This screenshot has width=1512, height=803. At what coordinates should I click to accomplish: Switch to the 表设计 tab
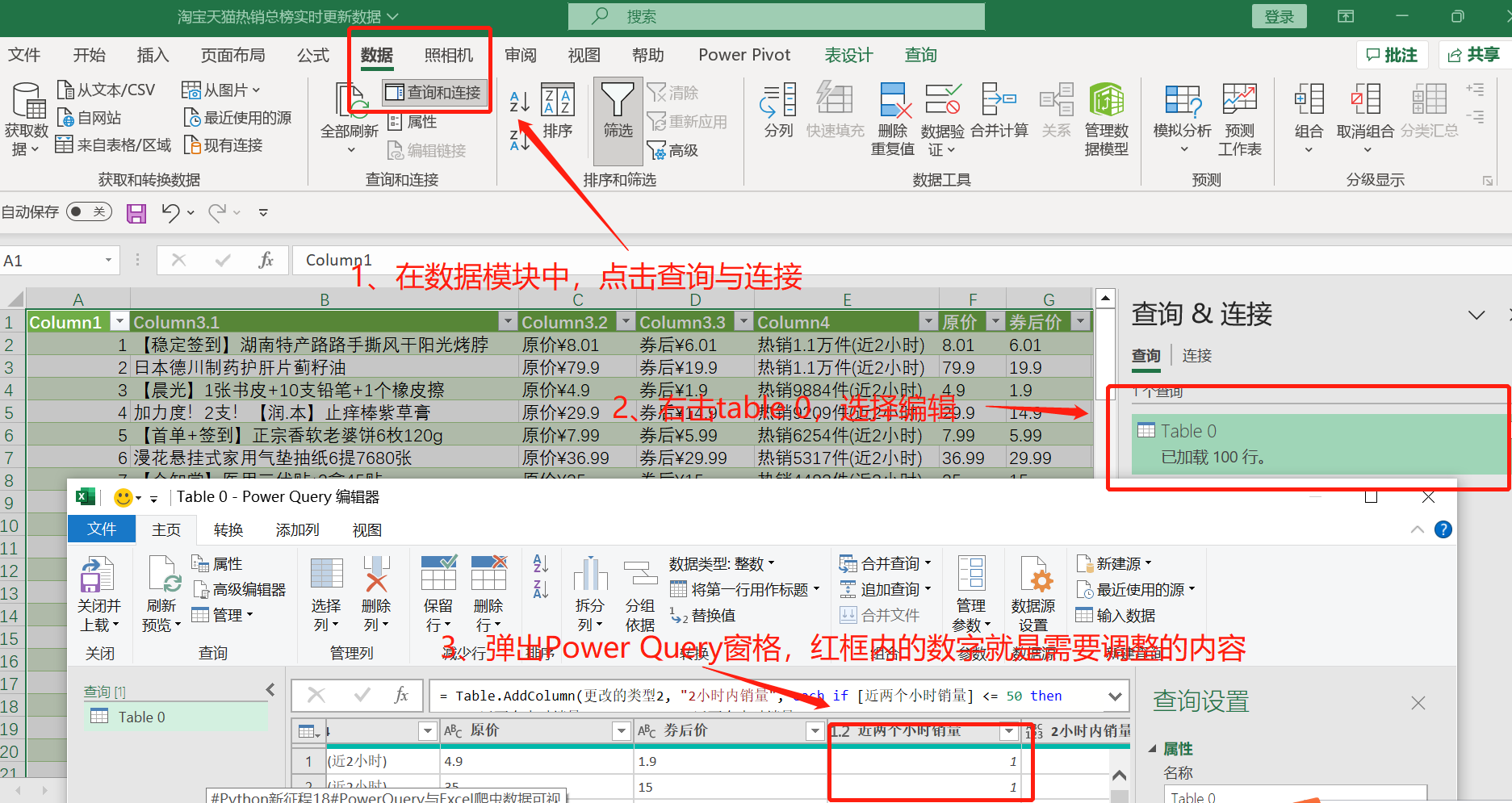click(x=848, y=55)
